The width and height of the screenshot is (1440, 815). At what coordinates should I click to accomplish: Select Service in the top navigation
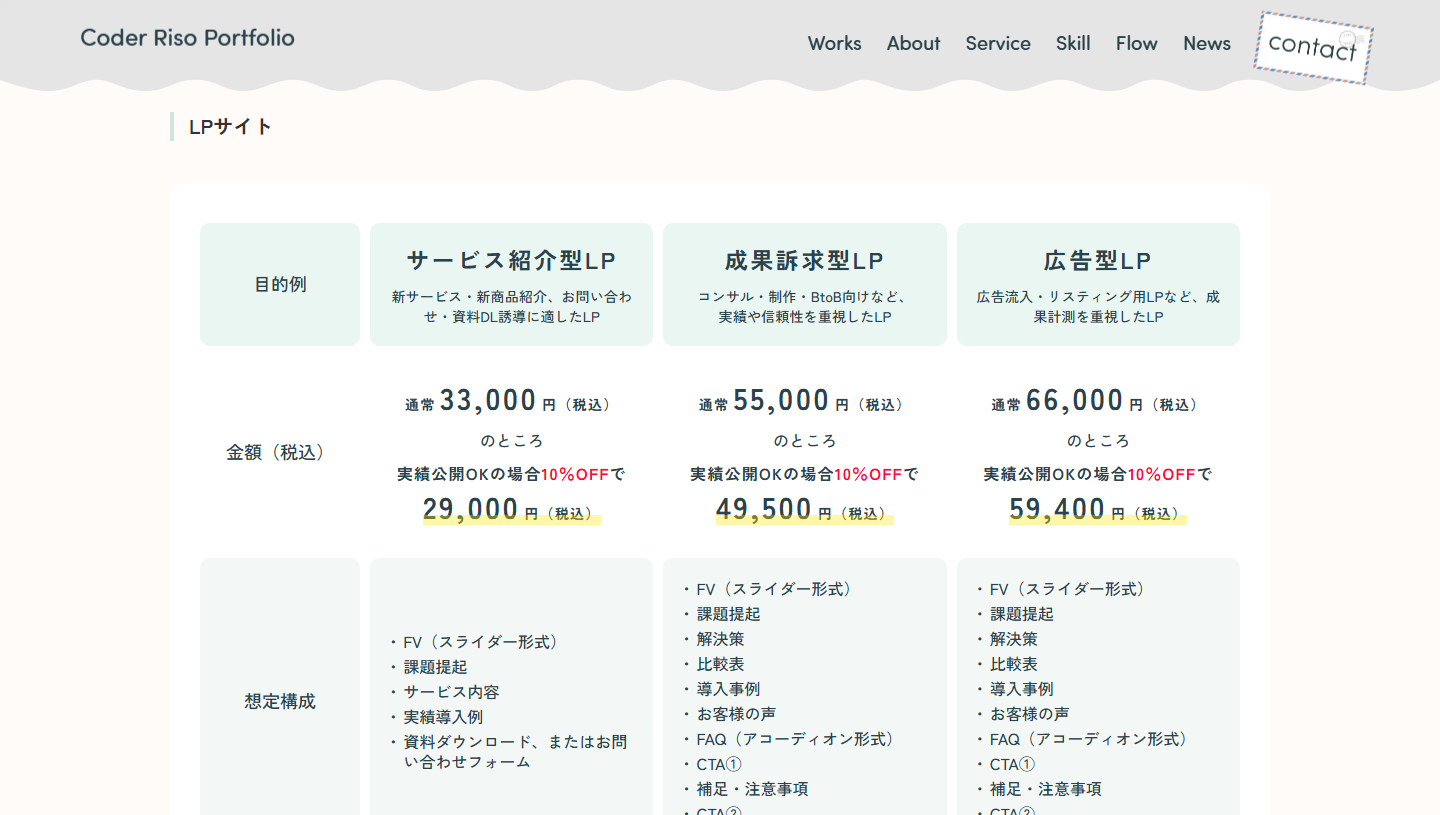click(x=997, y=43)
